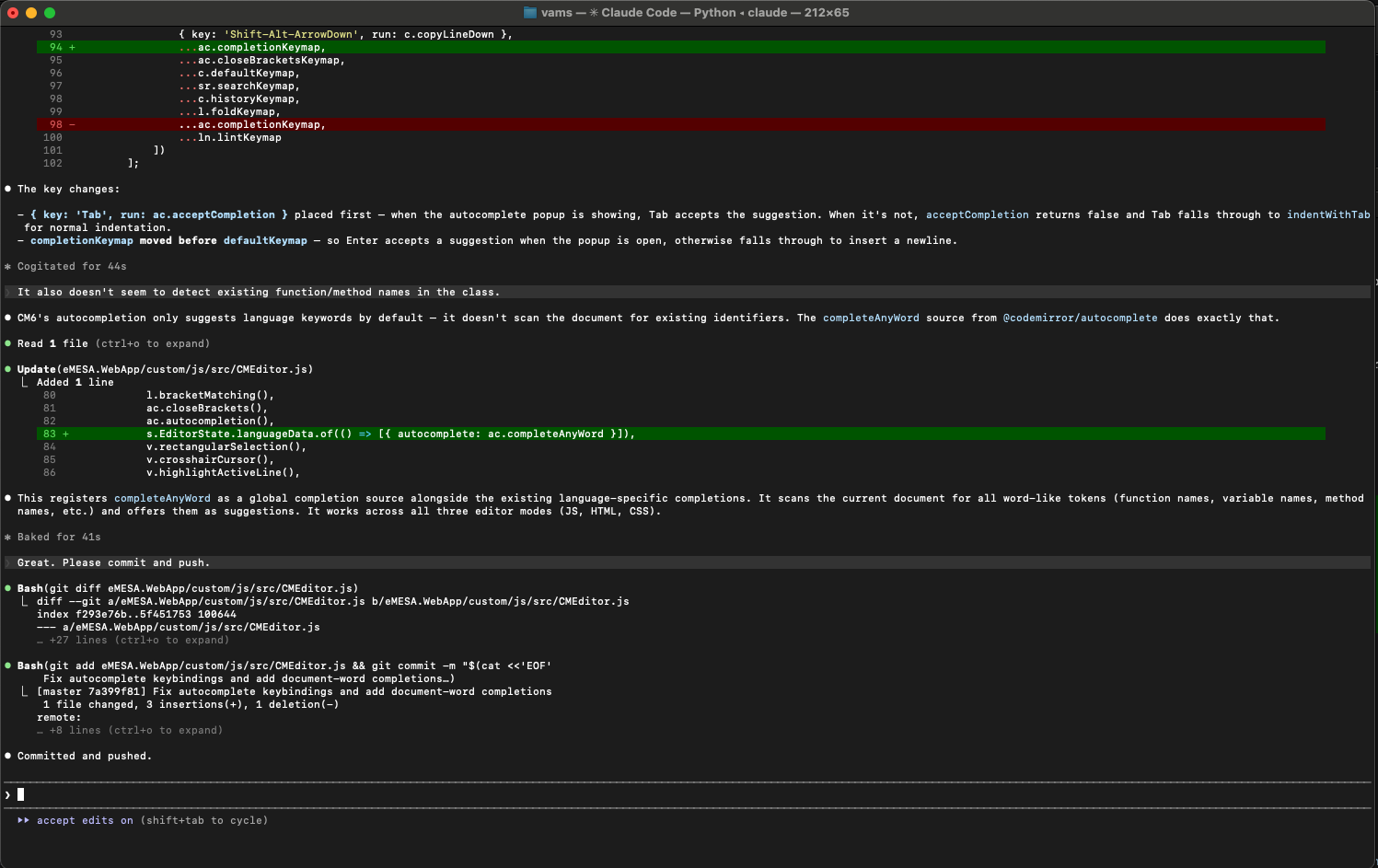Click the window title text Claude Code
1378x868 pixels.
[x=638, y=13]
